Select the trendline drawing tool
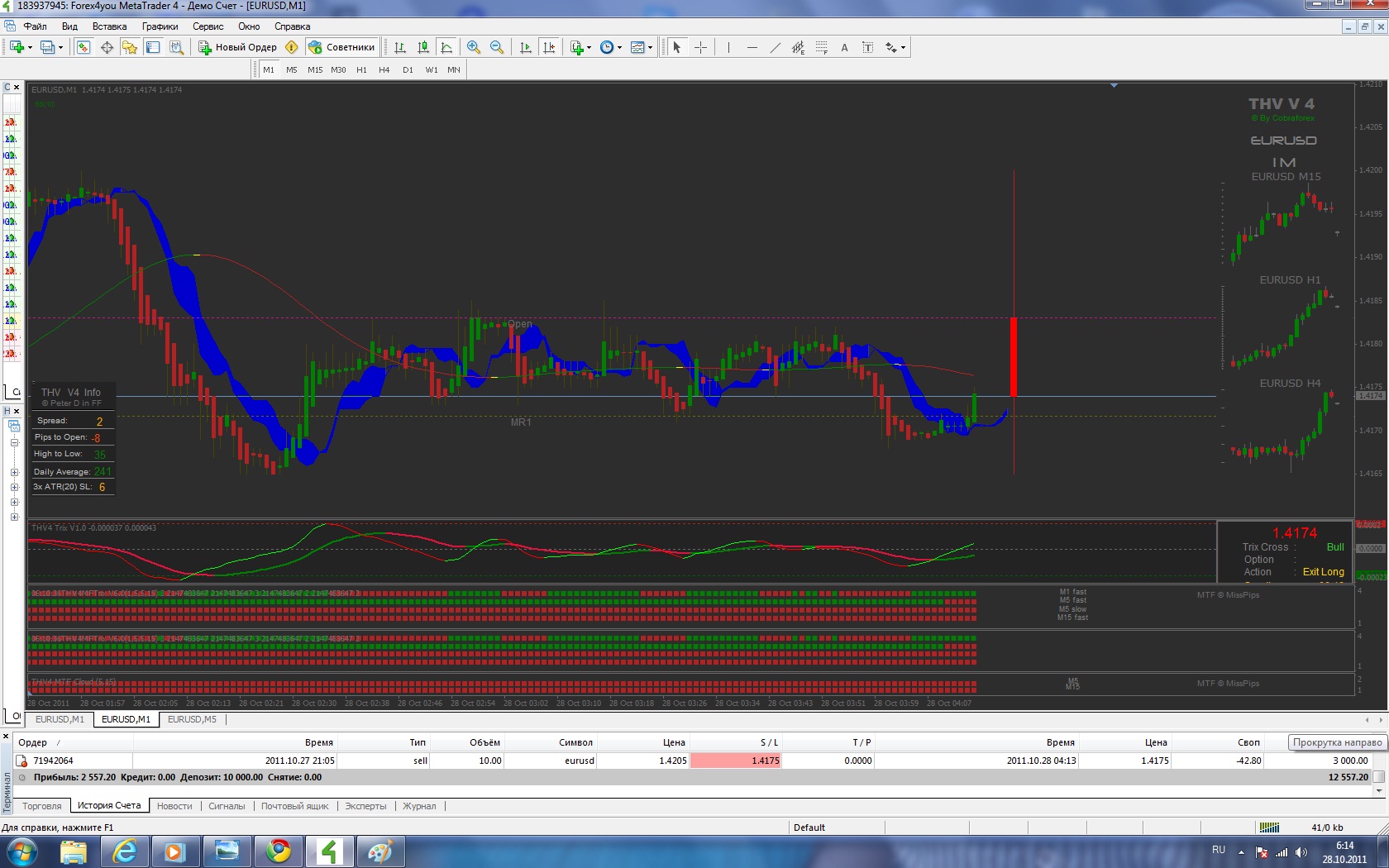1389x868 pixels. tap(775, 47)
